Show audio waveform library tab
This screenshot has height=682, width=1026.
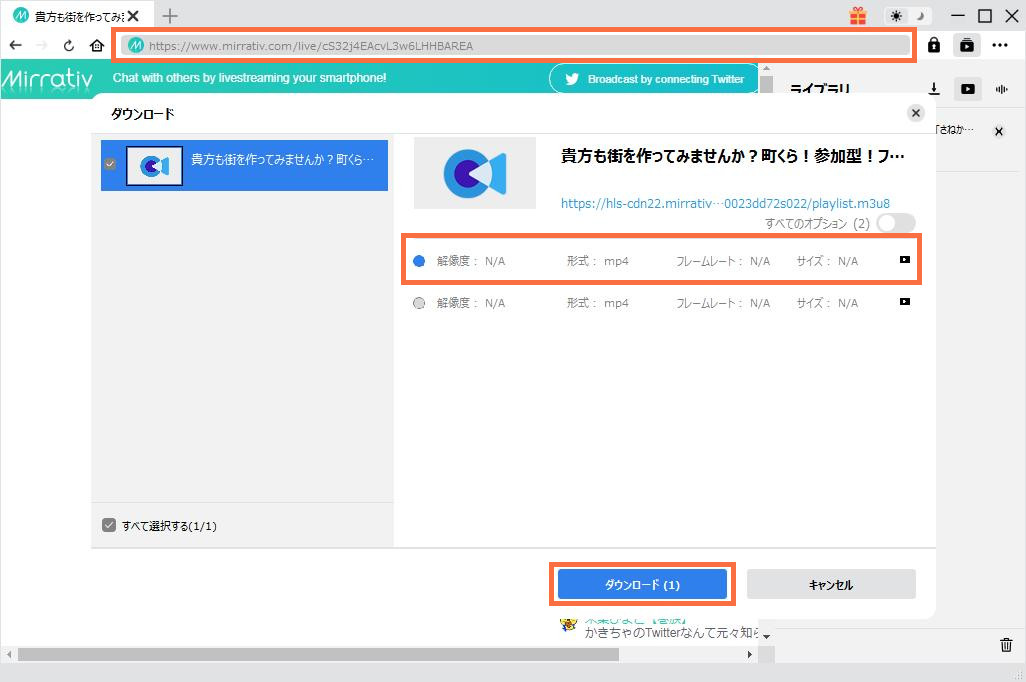[x=1000, y=89]
